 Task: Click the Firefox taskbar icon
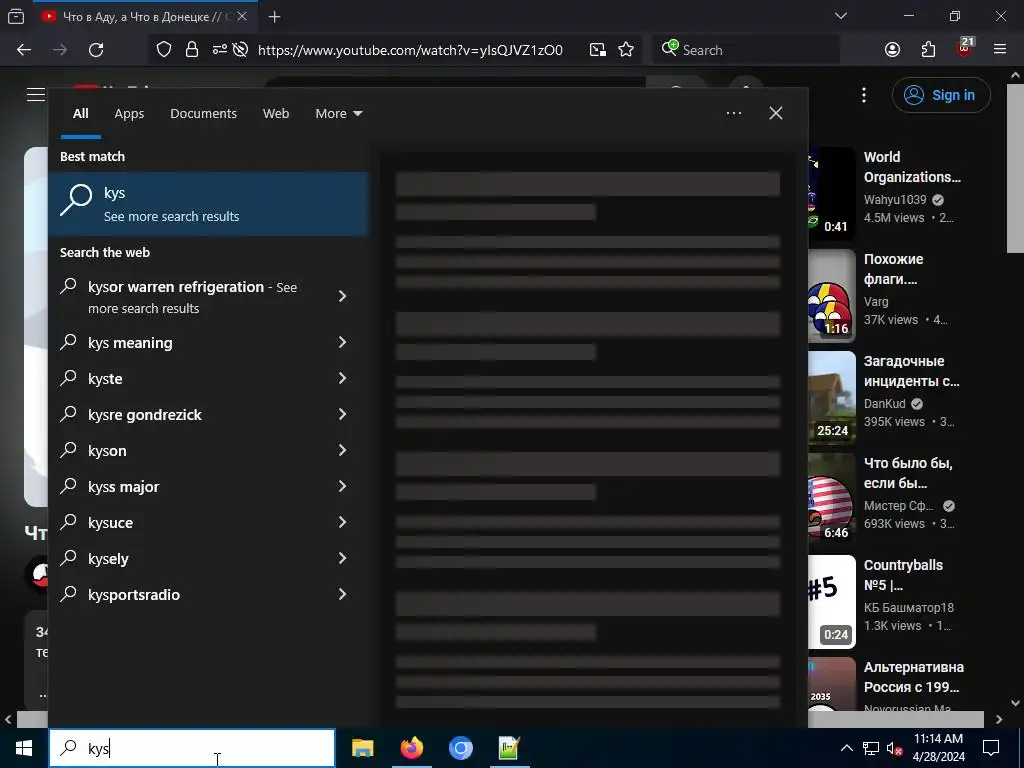(x=411, y=748)
